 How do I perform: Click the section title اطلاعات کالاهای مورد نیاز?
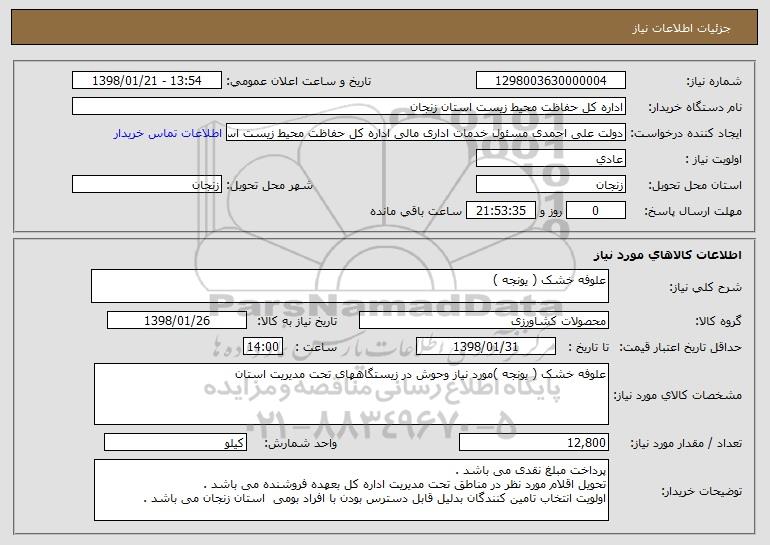click(667, 255)
